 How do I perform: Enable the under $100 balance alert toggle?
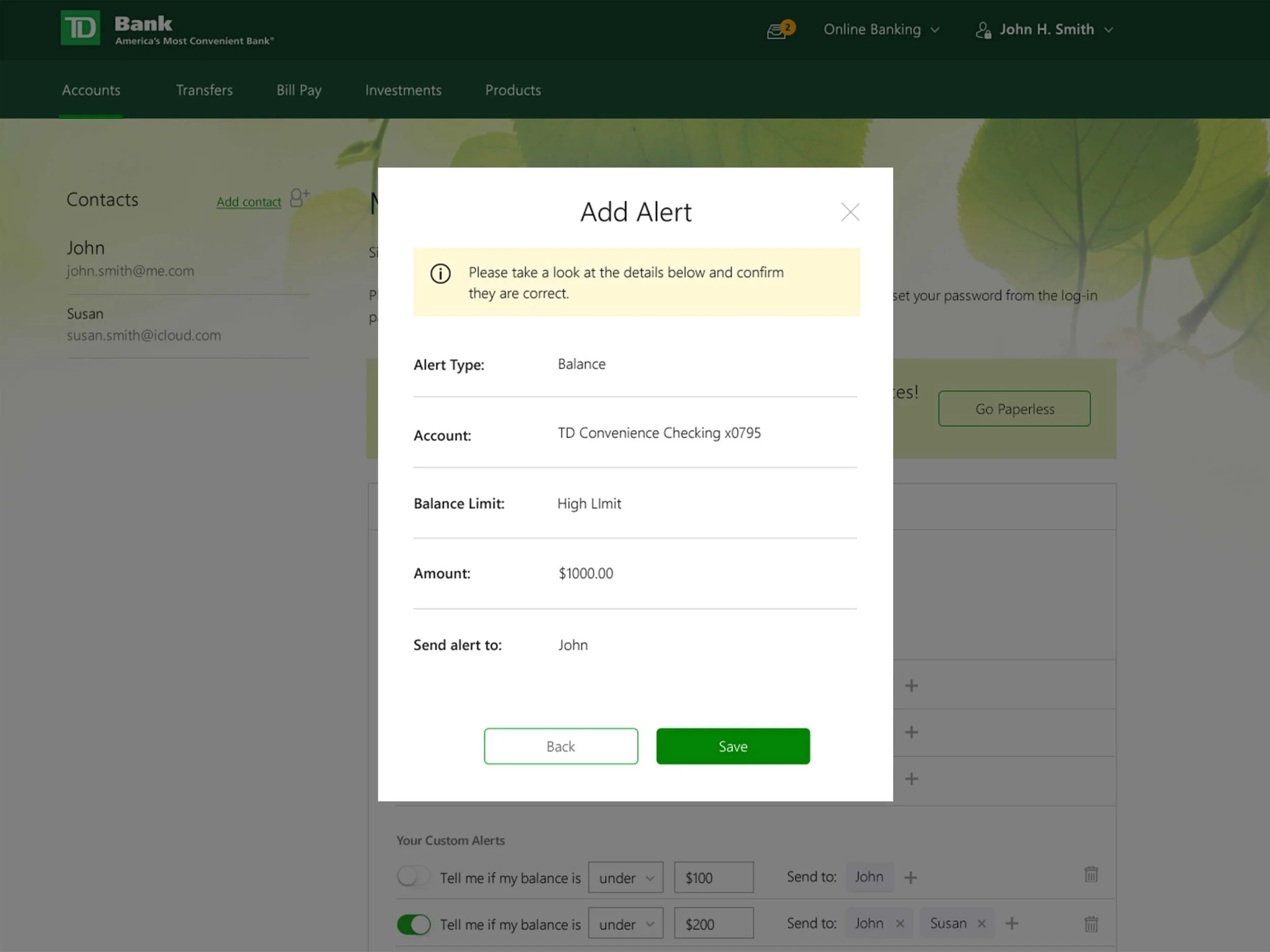pyautogui.click(x=414, y=877)
